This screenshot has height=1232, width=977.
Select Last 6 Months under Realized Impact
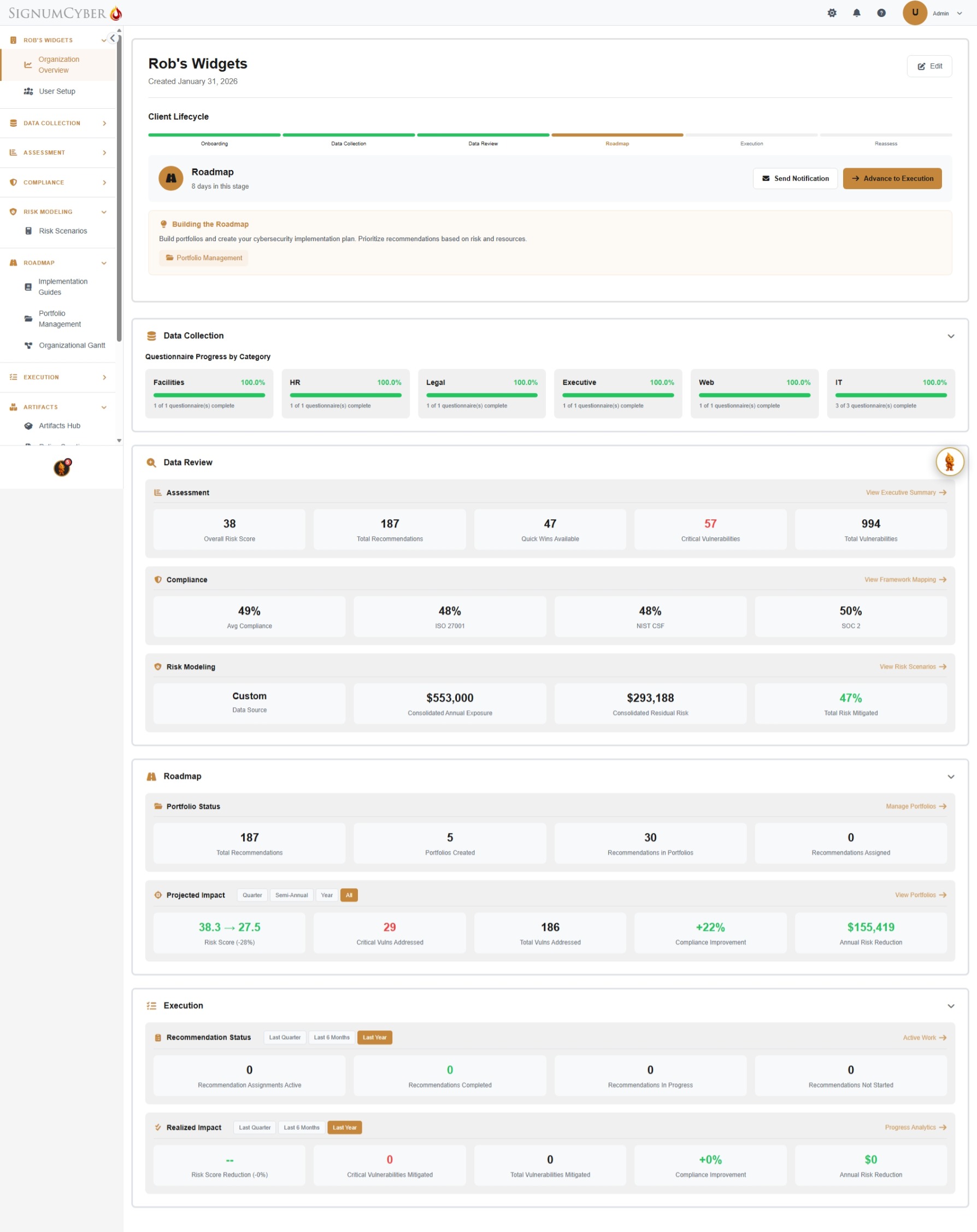click(302, 1128)
